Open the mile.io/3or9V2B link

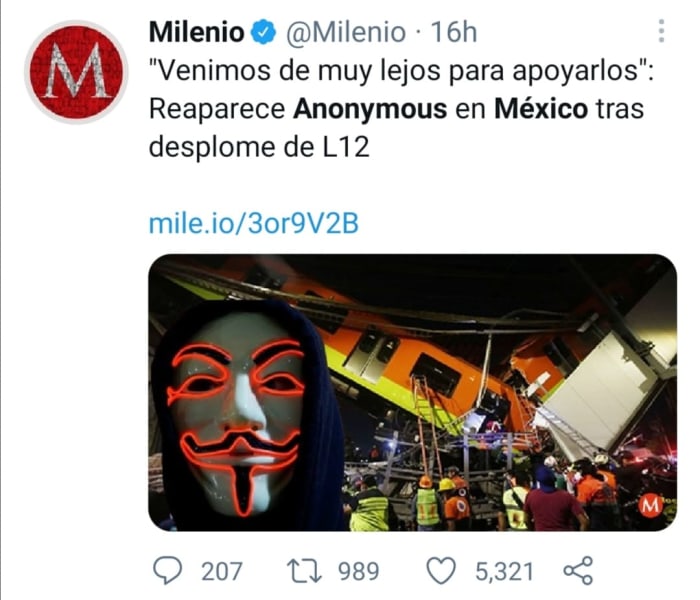point(254,223)
